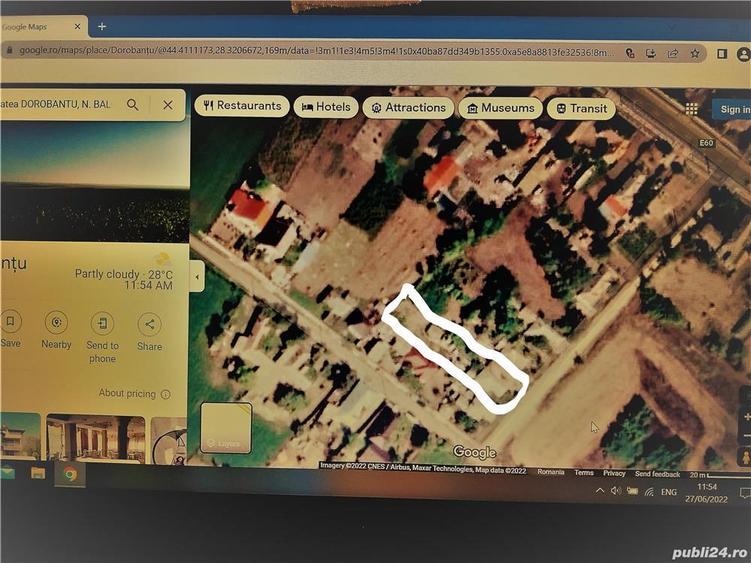This screenshot has width=751, height=563.
Task: Show hidden system tray icons
Action: click(600, 490)
